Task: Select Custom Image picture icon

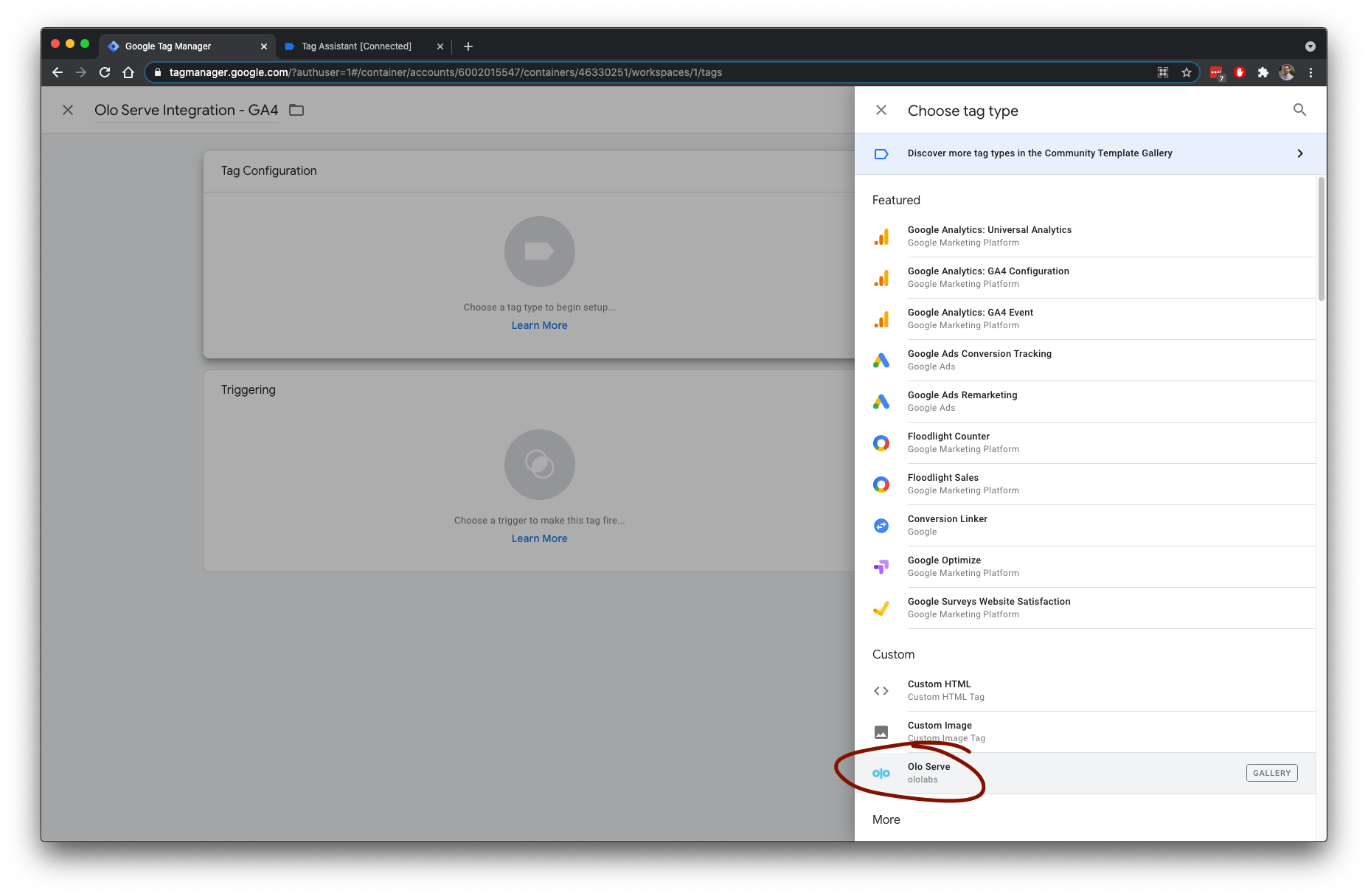Action: click(x=881, y=732)
